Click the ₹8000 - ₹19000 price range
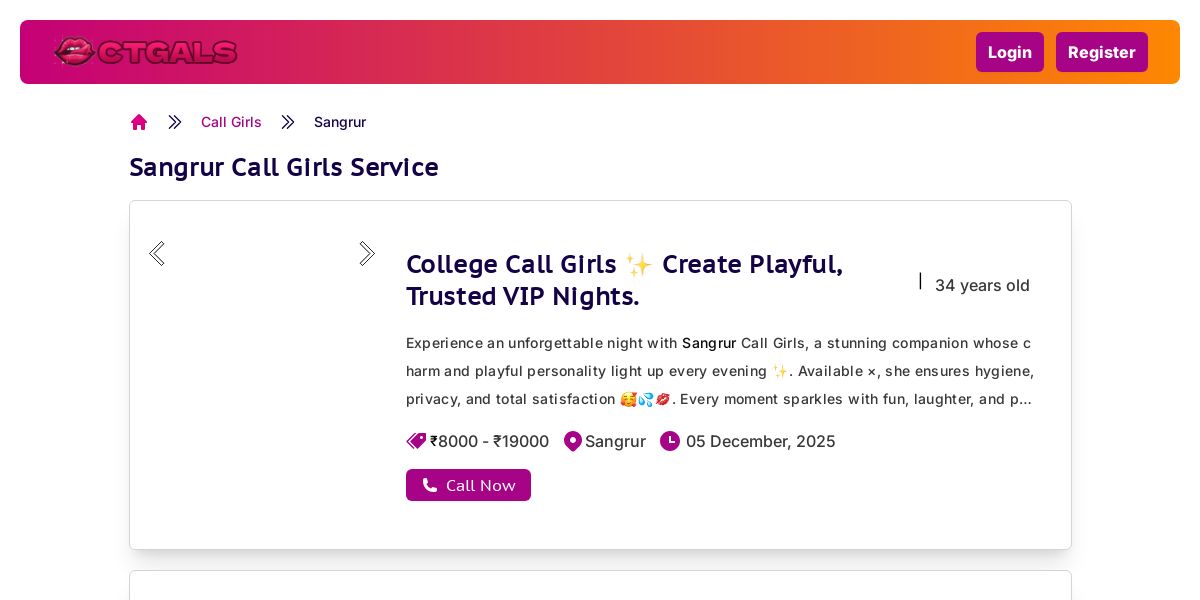1200x600 pixels. (x=490, y=441)
